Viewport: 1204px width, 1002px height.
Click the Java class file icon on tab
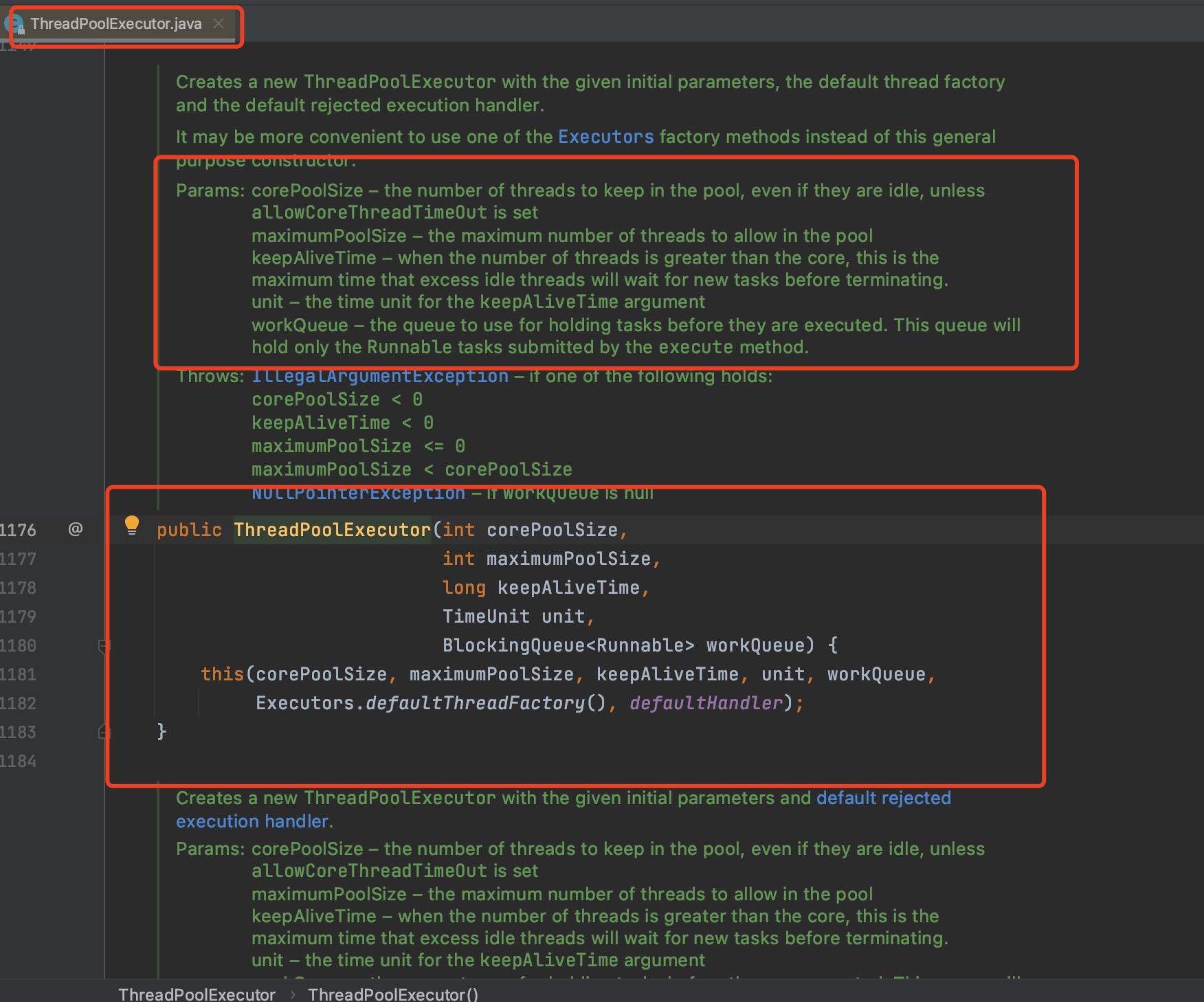coord(15,24)
